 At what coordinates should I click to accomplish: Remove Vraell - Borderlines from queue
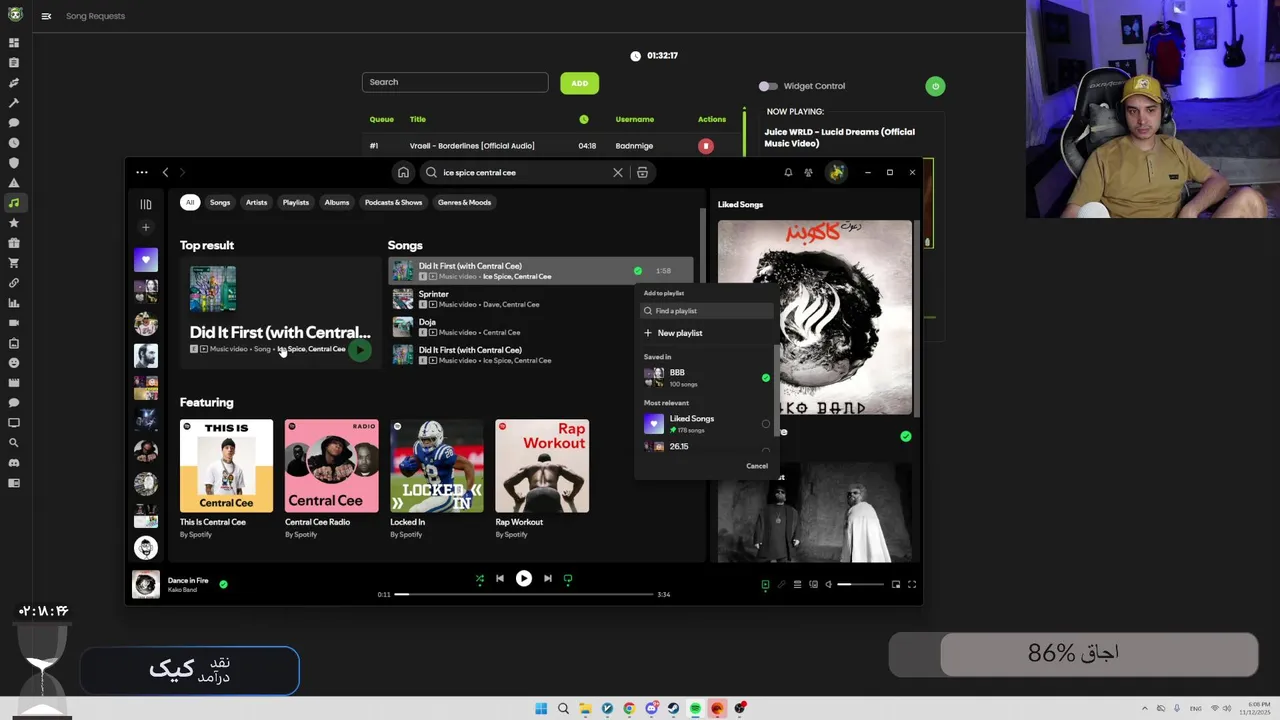705,146
